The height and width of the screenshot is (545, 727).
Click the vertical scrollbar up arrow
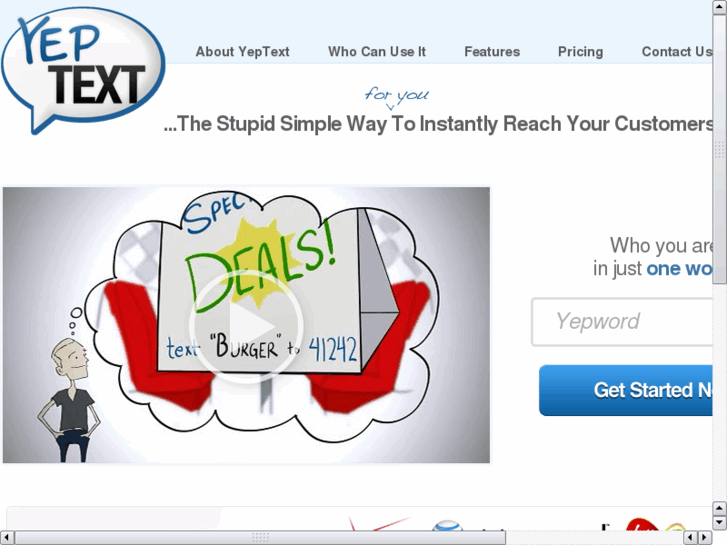(x=720, y=7)
